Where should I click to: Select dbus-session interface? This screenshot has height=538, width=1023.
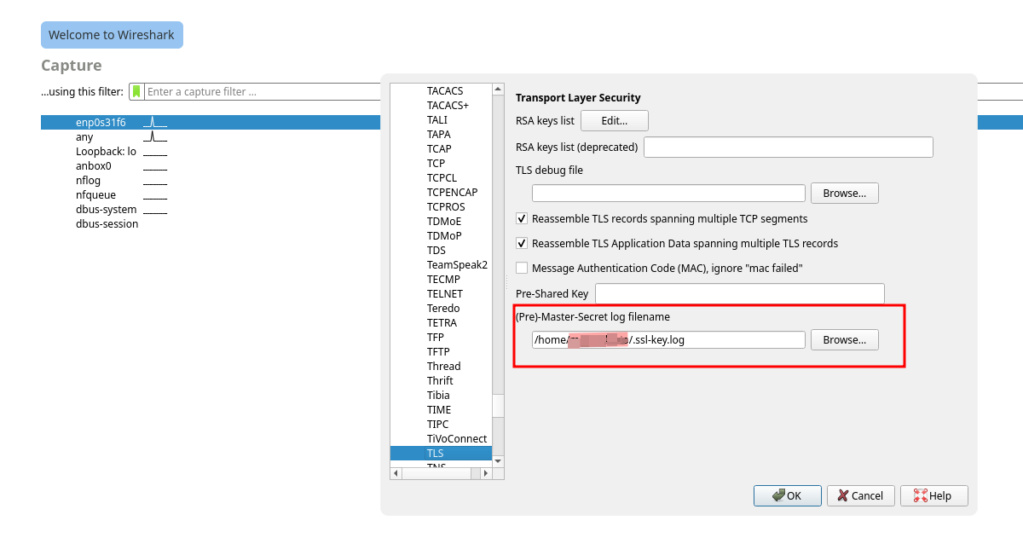[x=106, y=224]
